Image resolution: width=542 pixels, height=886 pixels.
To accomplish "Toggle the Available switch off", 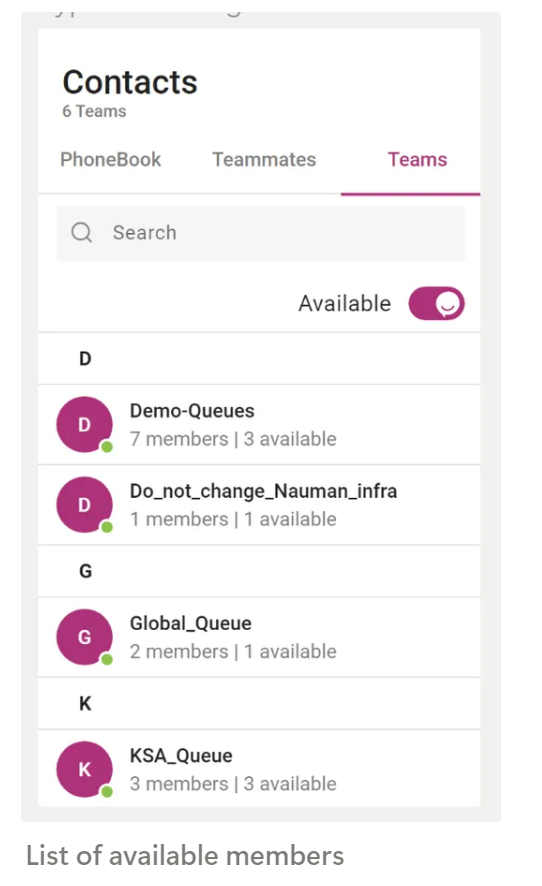I will pos(436,303).
